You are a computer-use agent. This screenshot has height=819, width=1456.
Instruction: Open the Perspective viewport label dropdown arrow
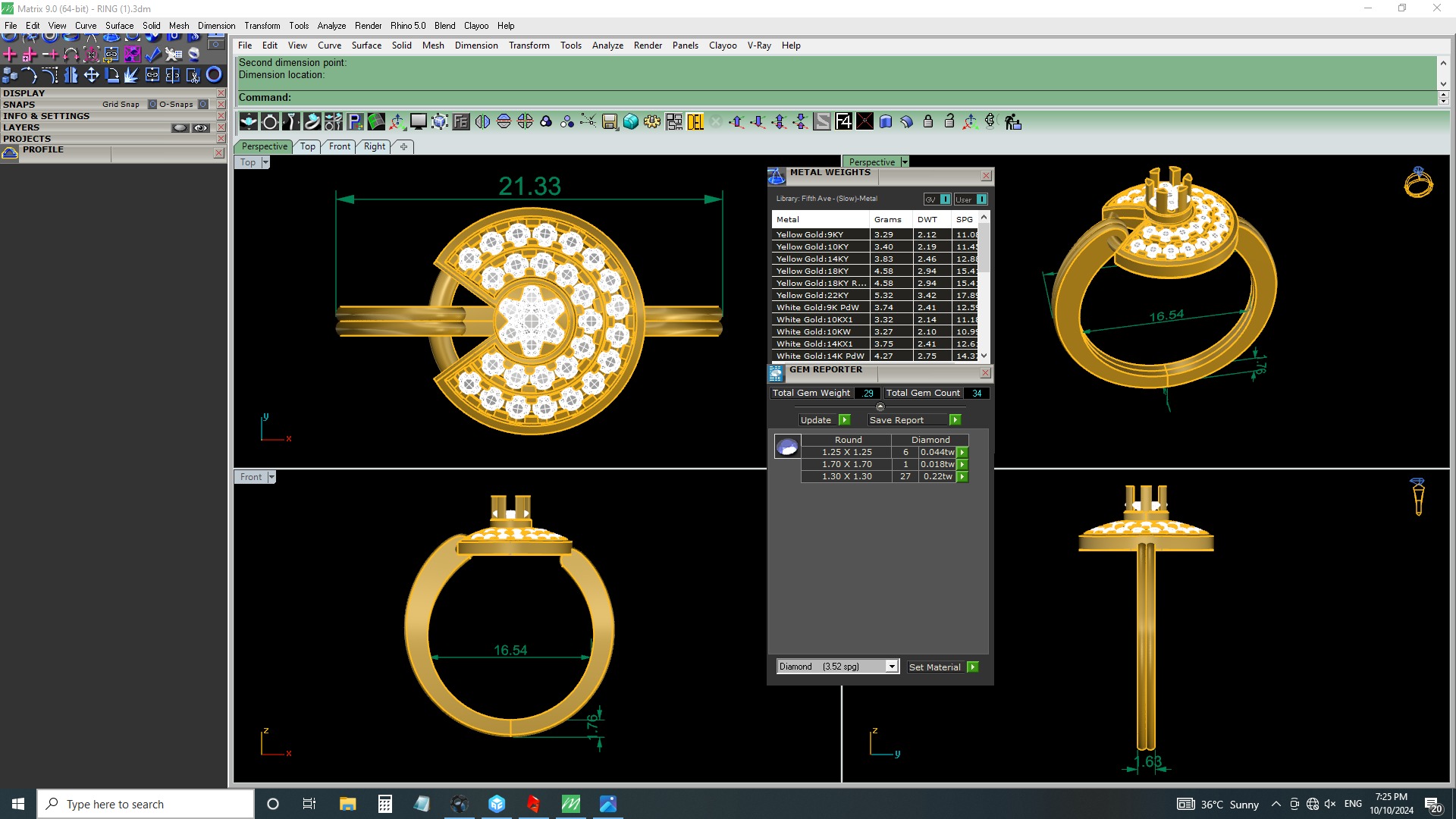pyautogui.click(x=905, y=162)
